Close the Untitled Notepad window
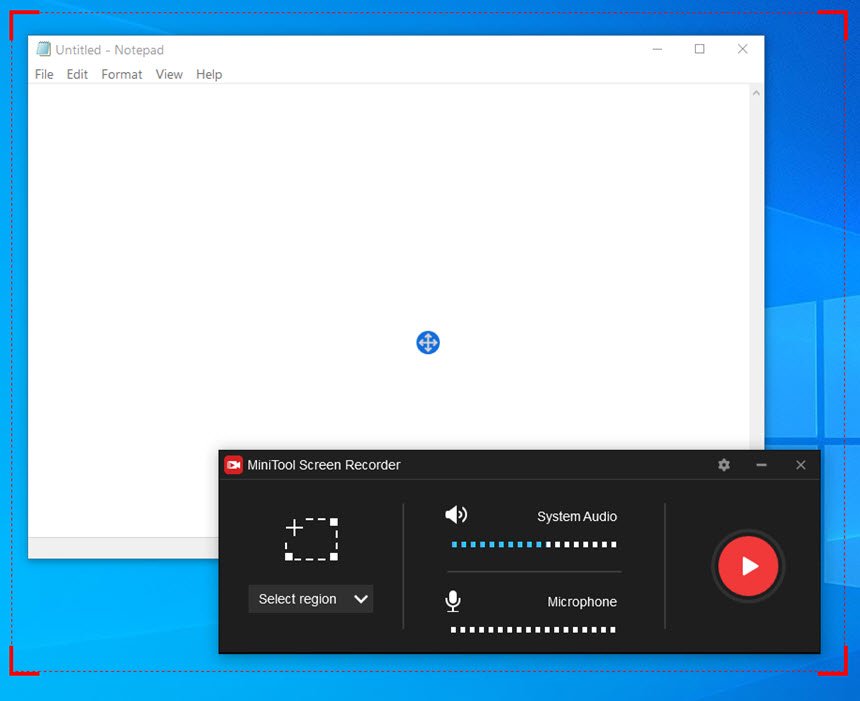Screen dimensions: 860x701 (x=743, y=49)
